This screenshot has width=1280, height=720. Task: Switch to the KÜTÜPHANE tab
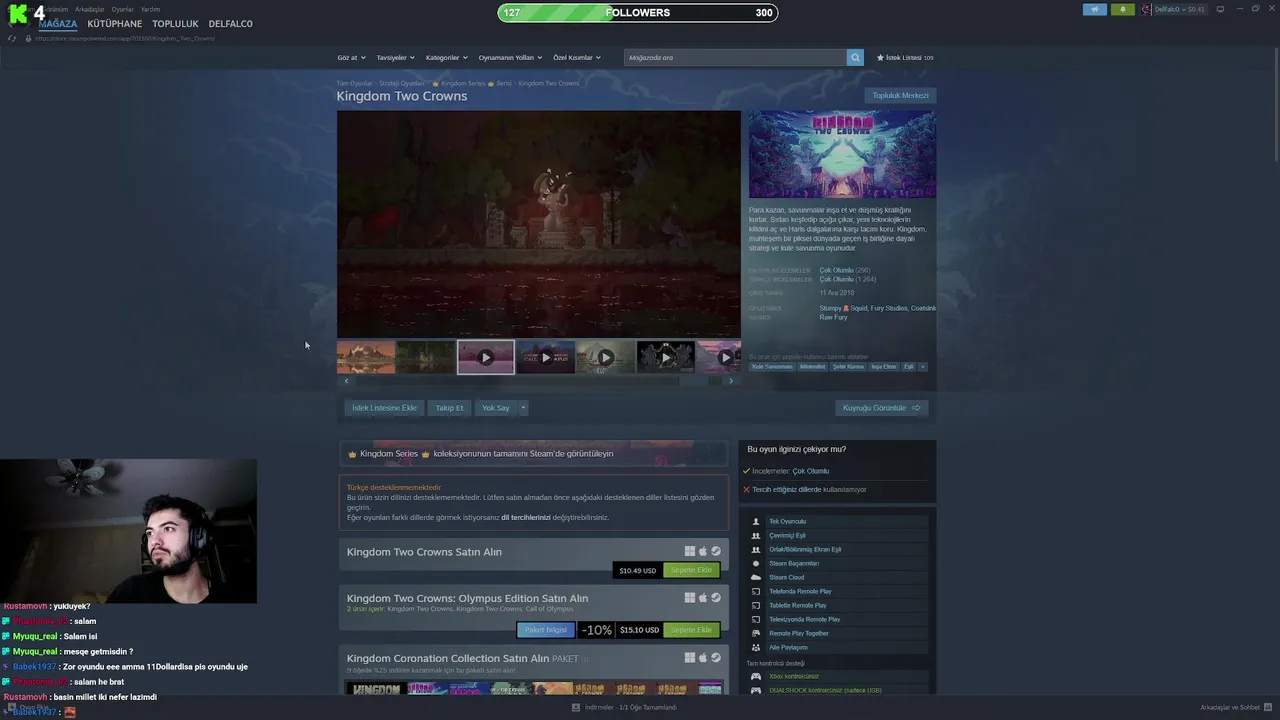tap(115, 24)
